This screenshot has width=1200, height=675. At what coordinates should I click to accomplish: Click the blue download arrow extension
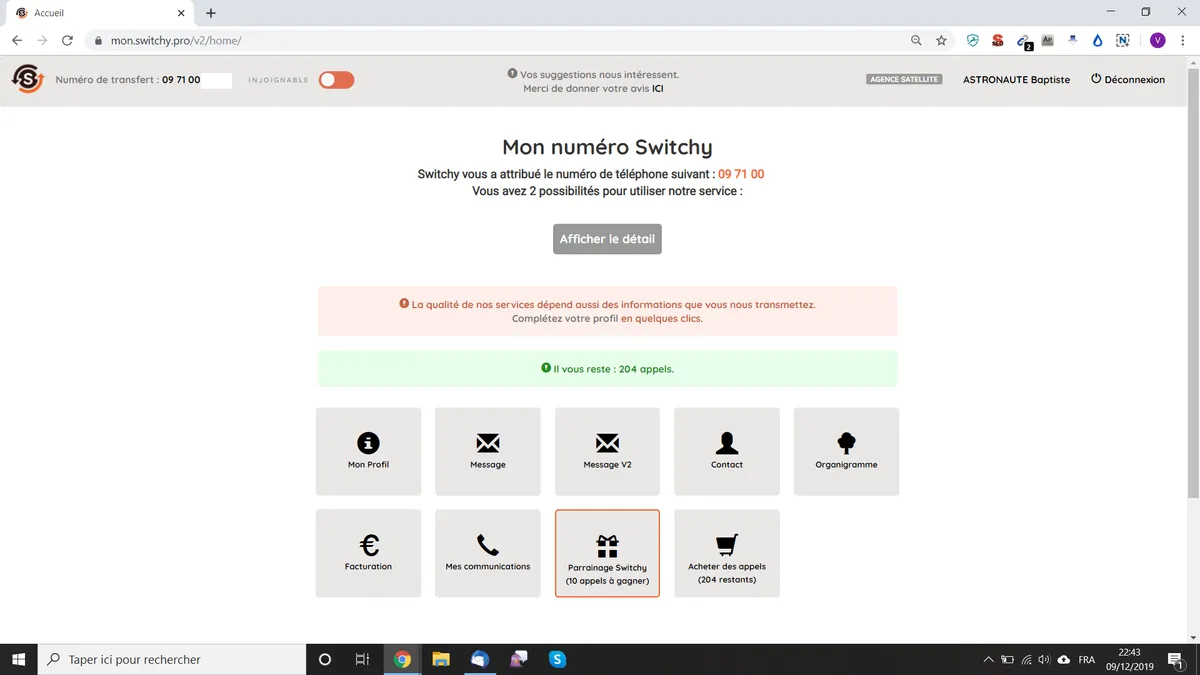[x=1072, y=41]
